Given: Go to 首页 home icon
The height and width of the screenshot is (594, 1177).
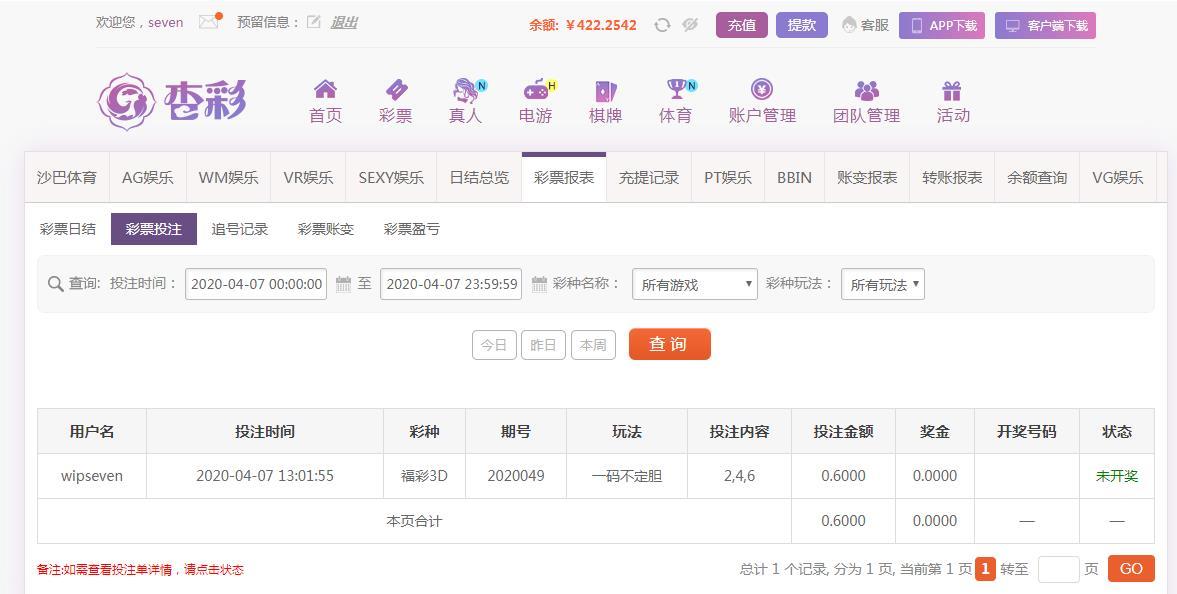Looking at the screenshot, I should (x=325, y=90).
